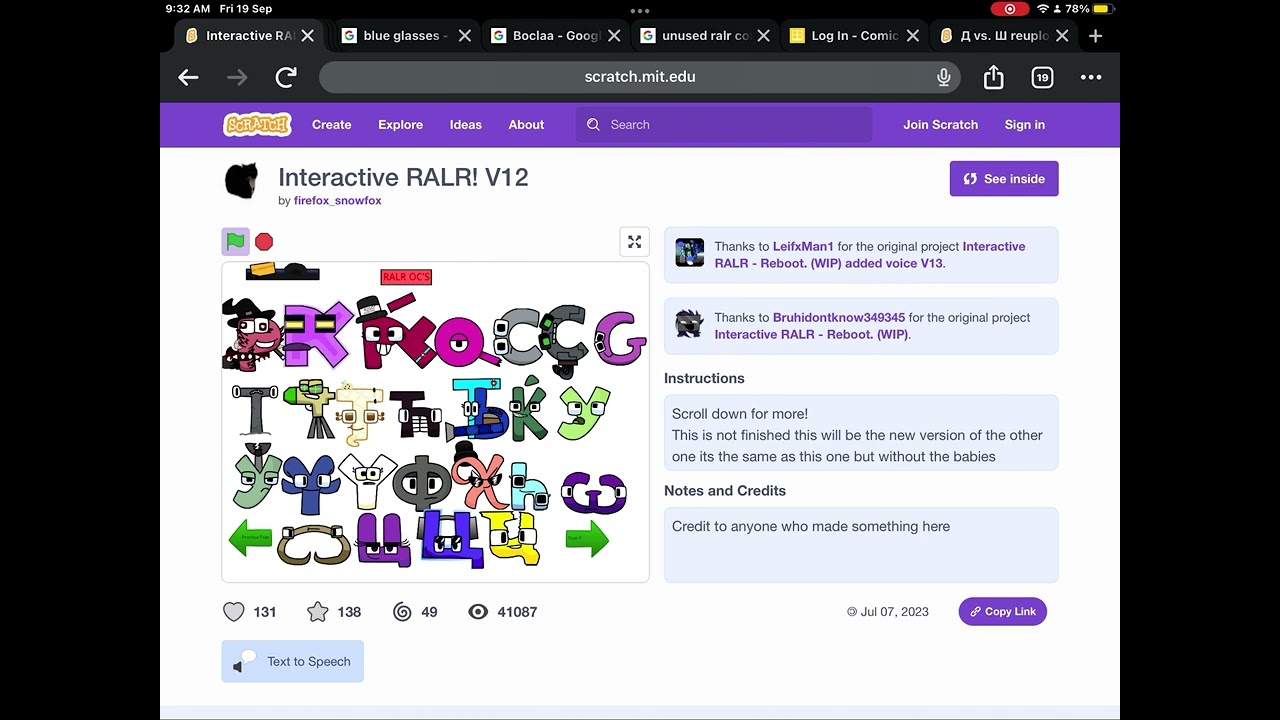Click the RALR OC'S red label in project
Viewport: 1280px width, 720px height.
406,277
